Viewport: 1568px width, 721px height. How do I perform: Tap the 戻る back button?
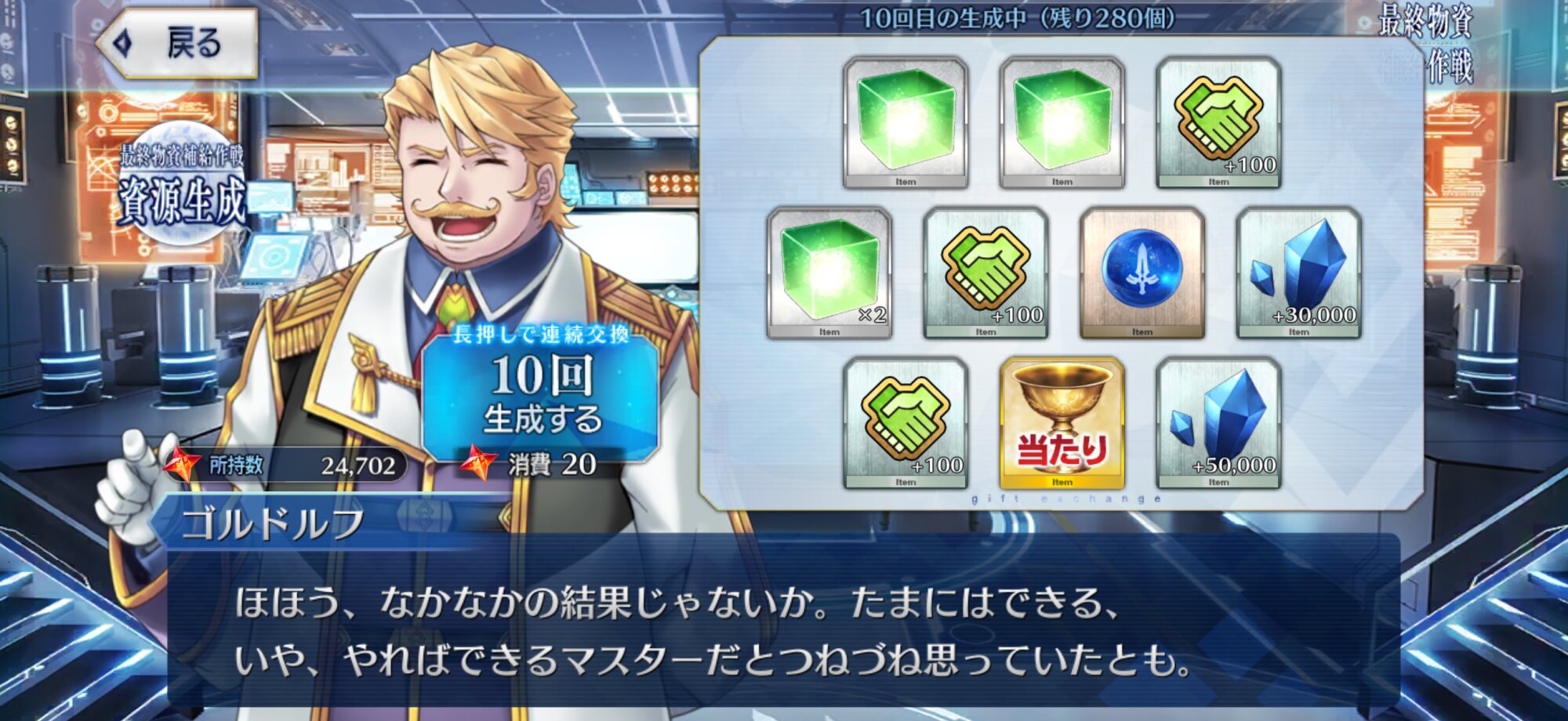[x=178, y=43]
